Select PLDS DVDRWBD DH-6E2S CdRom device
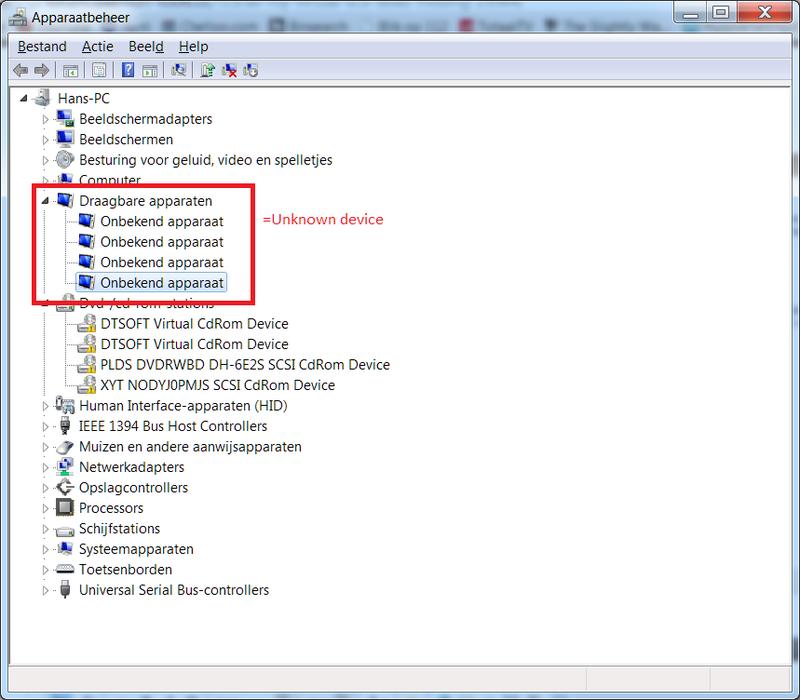800x700 pixels. [245, 365]
